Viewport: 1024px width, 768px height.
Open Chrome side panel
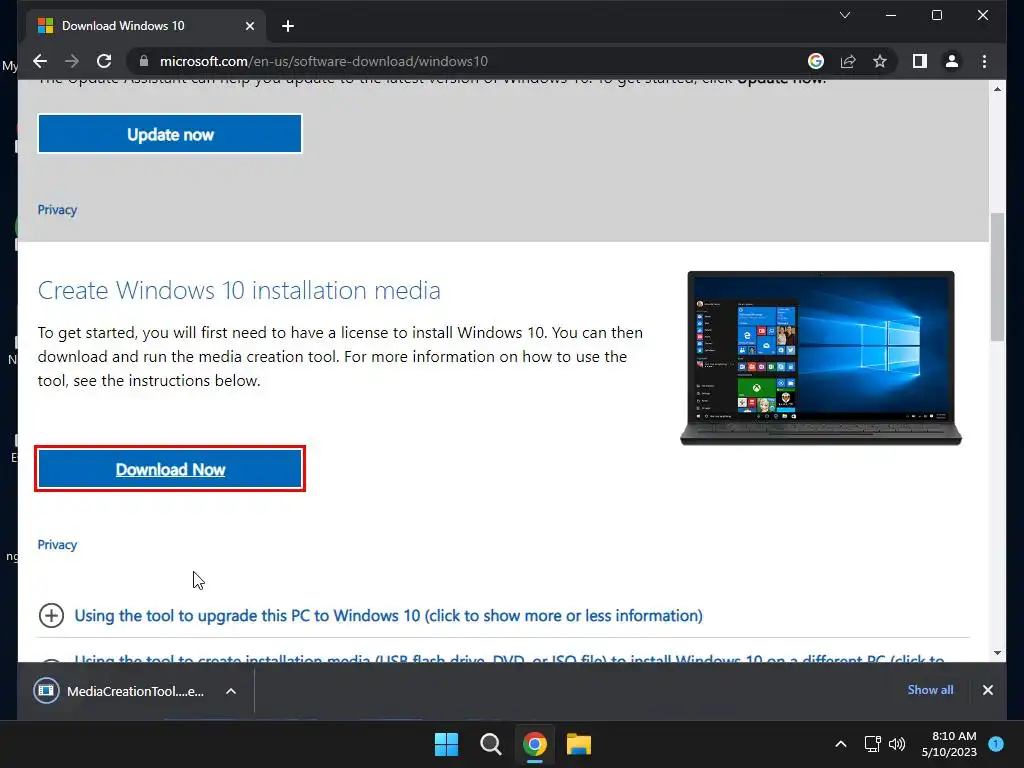tap(920, 61)
